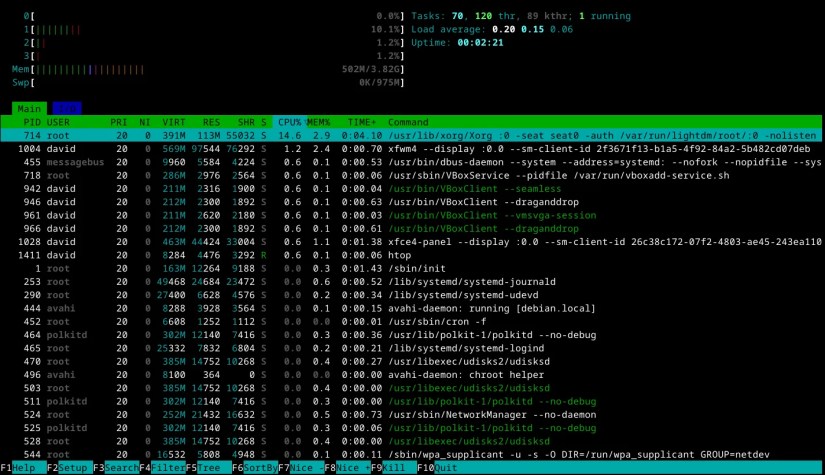
Task: Sort by the RES column header
Action: (212, 122)
